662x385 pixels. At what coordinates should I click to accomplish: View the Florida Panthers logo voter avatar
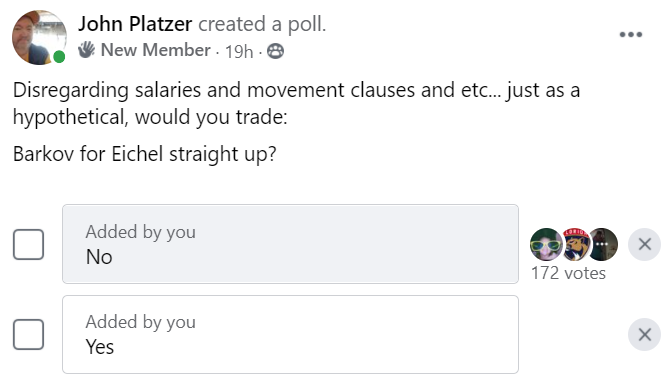pyautogui.click(x=576, y=244)
